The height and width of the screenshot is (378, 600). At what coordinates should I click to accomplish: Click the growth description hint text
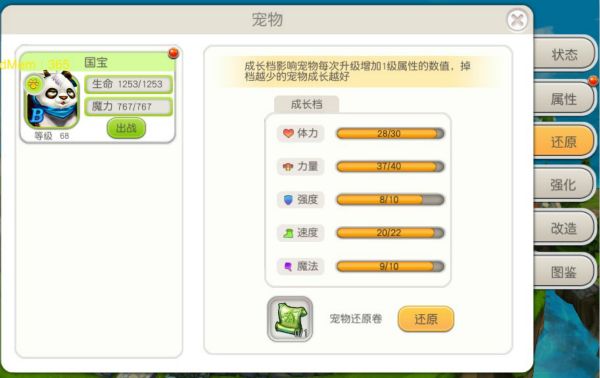(x=357, y=71)
